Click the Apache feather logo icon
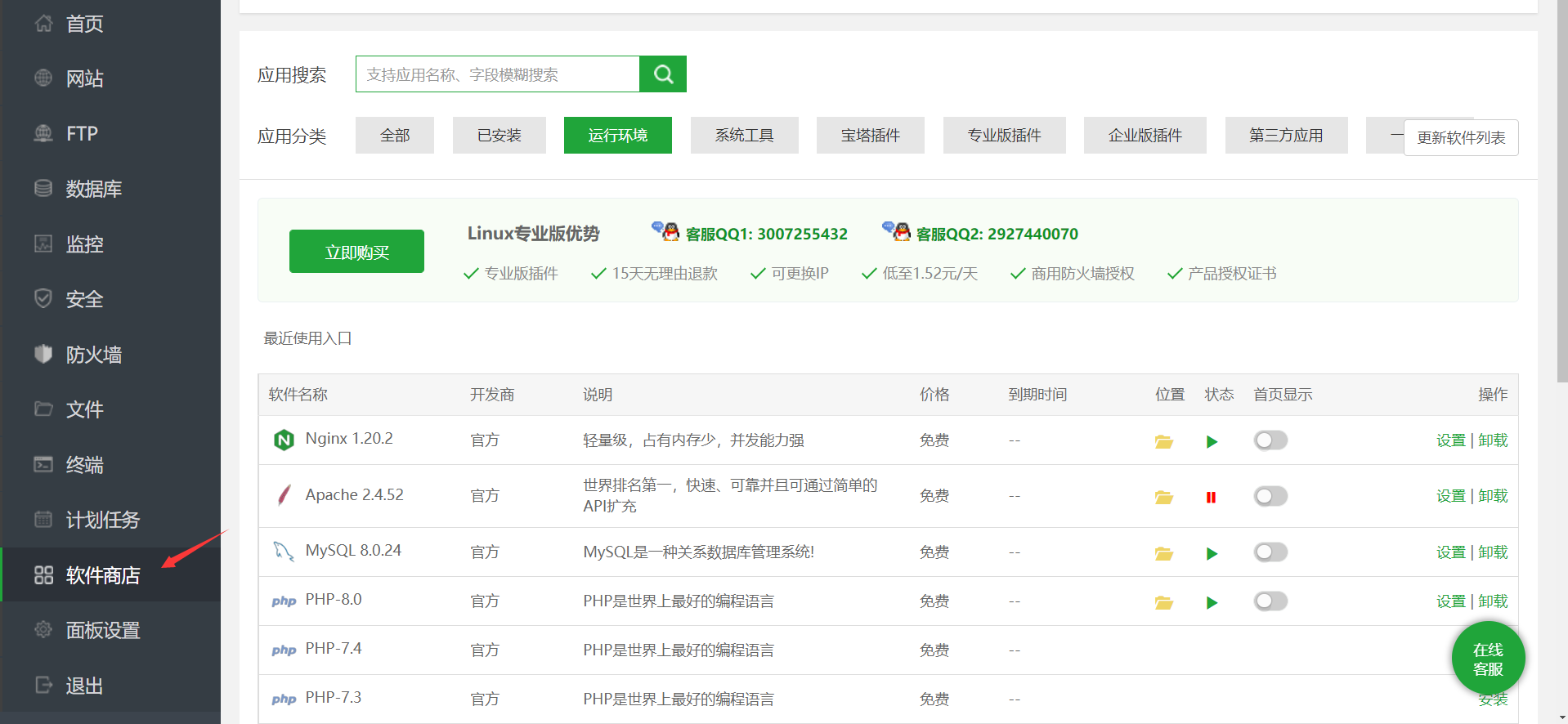Screen dimensions: 1568x724 [x=284, y=495]
